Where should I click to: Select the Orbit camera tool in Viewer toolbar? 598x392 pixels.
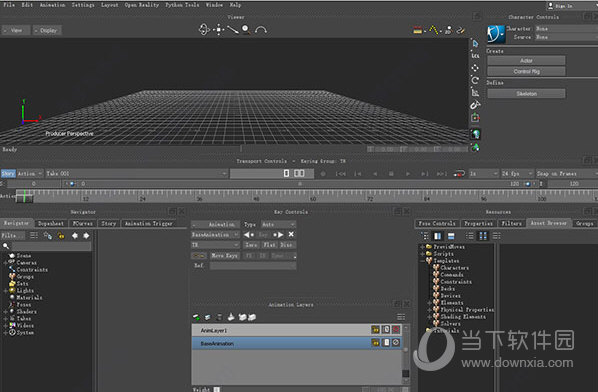click(204, 29)
